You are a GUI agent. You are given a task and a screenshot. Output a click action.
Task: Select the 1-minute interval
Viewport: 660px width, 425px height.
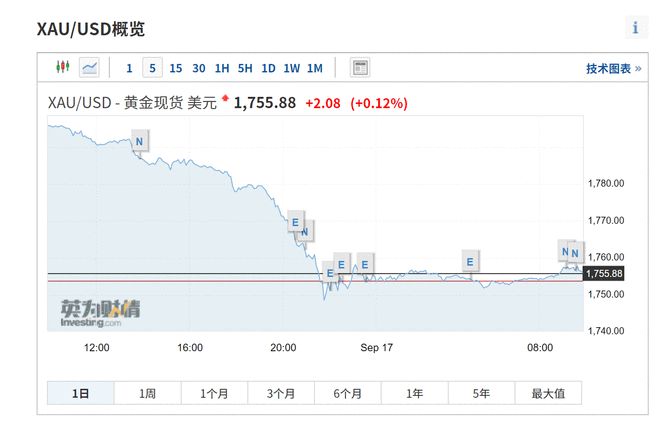129,68
